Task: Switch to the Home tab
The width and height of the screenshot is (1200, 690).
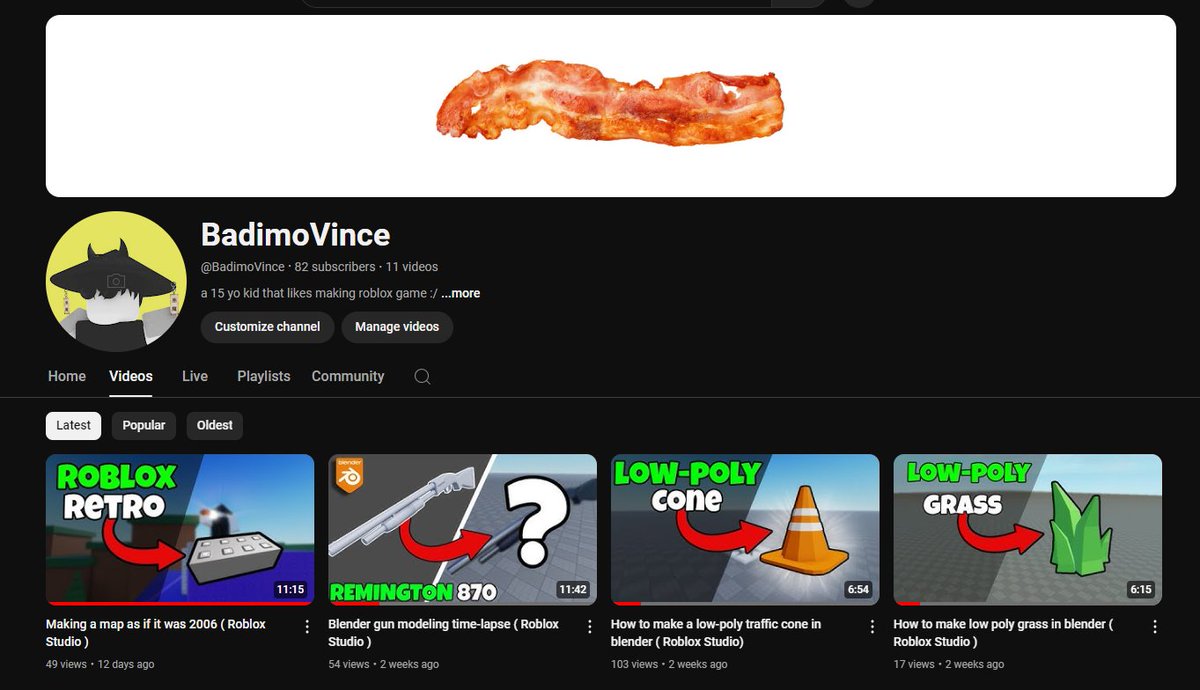Action: [x=67, y=376]
